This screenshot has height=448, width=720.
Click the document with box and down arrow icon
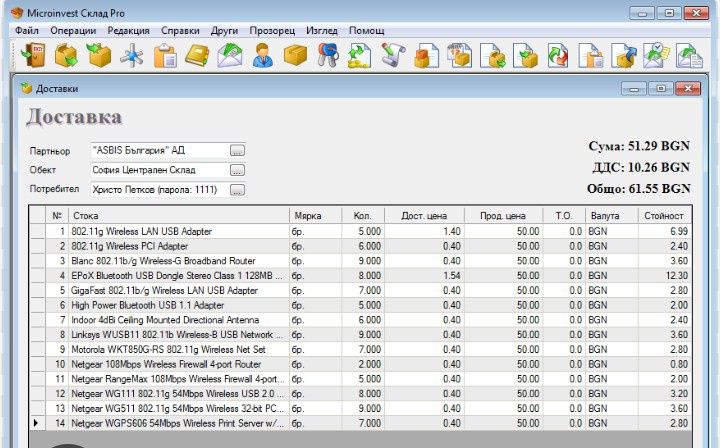[x=492, y=56]
